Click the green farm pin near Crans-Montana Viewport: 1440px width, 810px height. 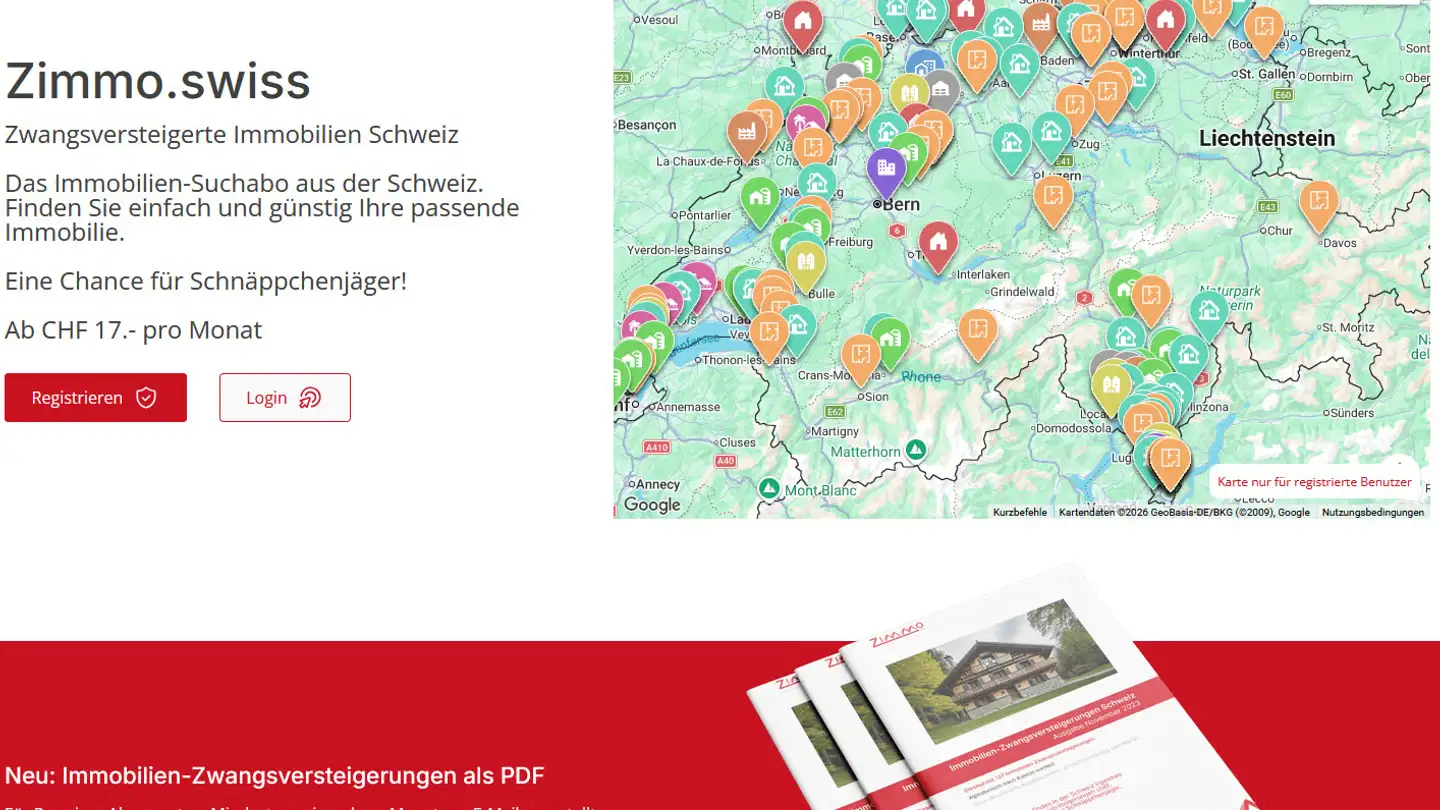(889, 344)
